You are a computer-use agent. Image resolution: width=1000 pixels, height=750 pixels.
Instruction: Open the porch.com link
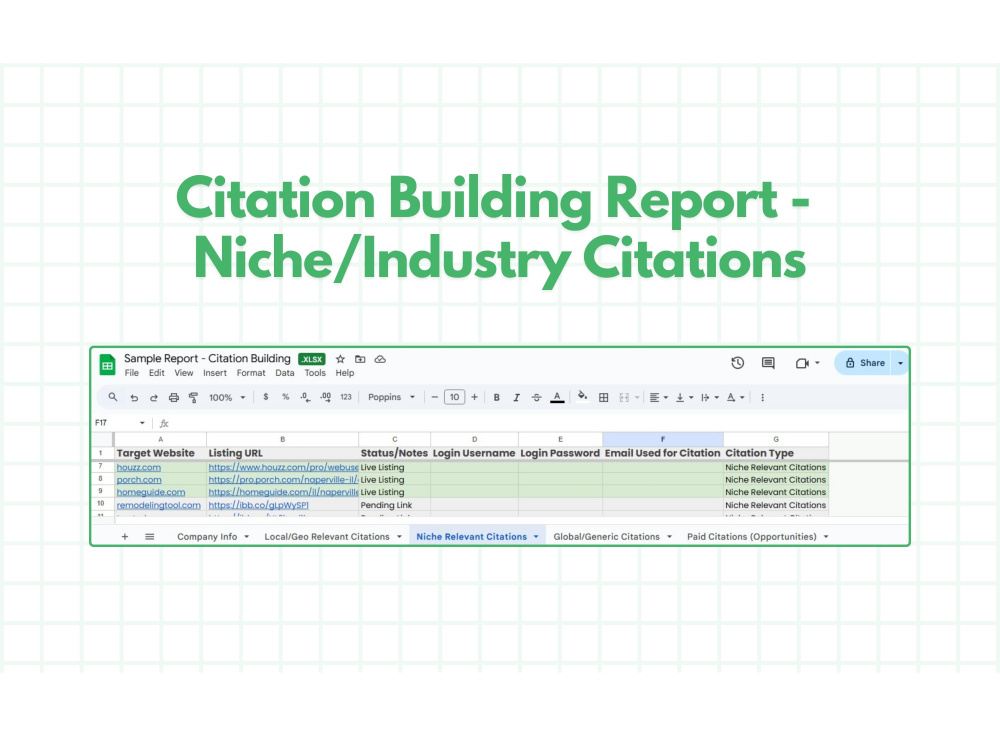point(139,480)
